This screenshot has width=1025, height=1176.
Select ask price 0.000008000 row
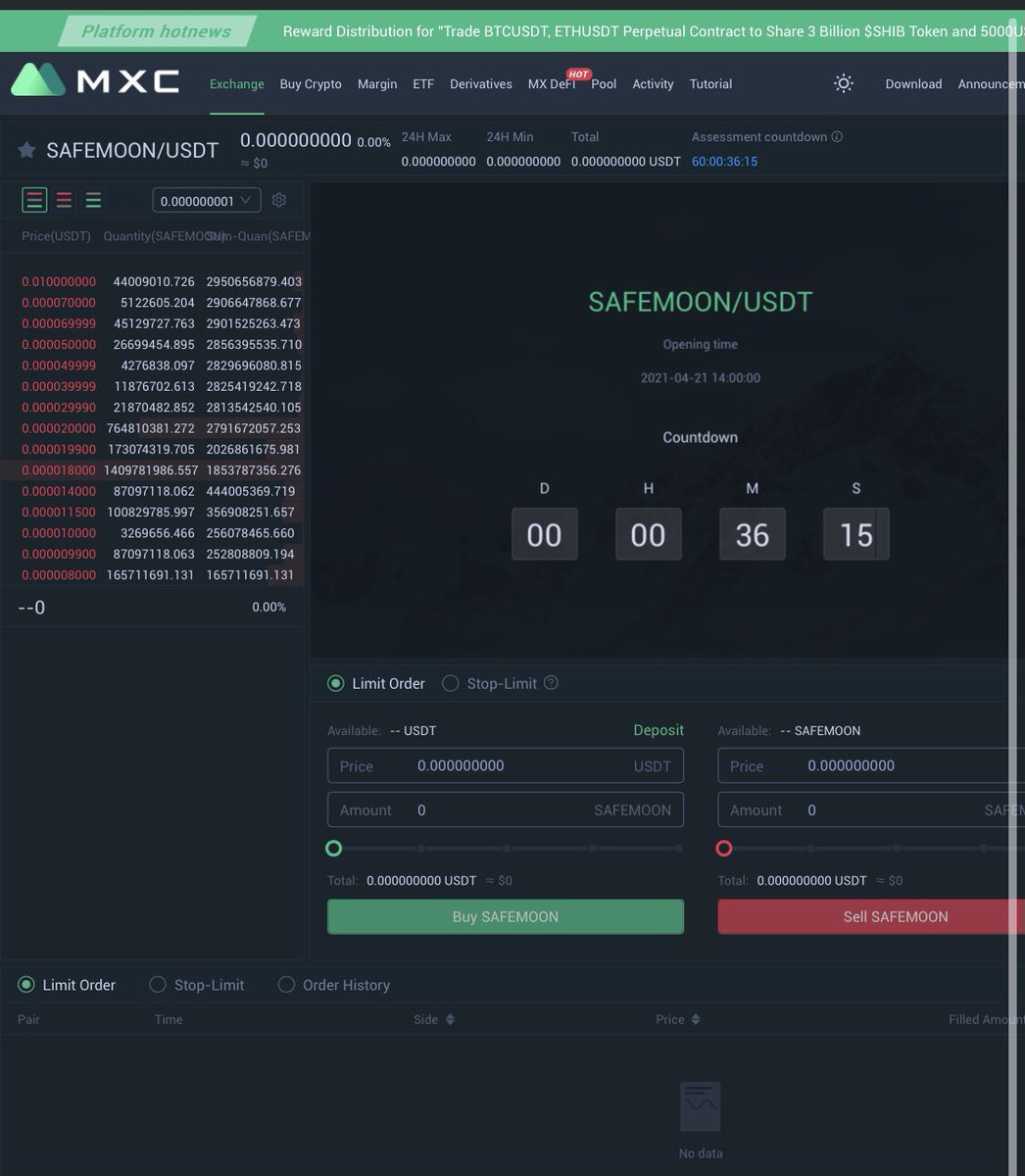[153, 575]
